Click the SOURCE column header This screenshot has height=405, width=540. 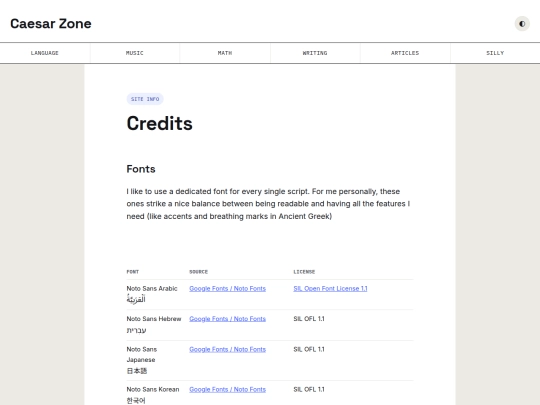point(199,272)
